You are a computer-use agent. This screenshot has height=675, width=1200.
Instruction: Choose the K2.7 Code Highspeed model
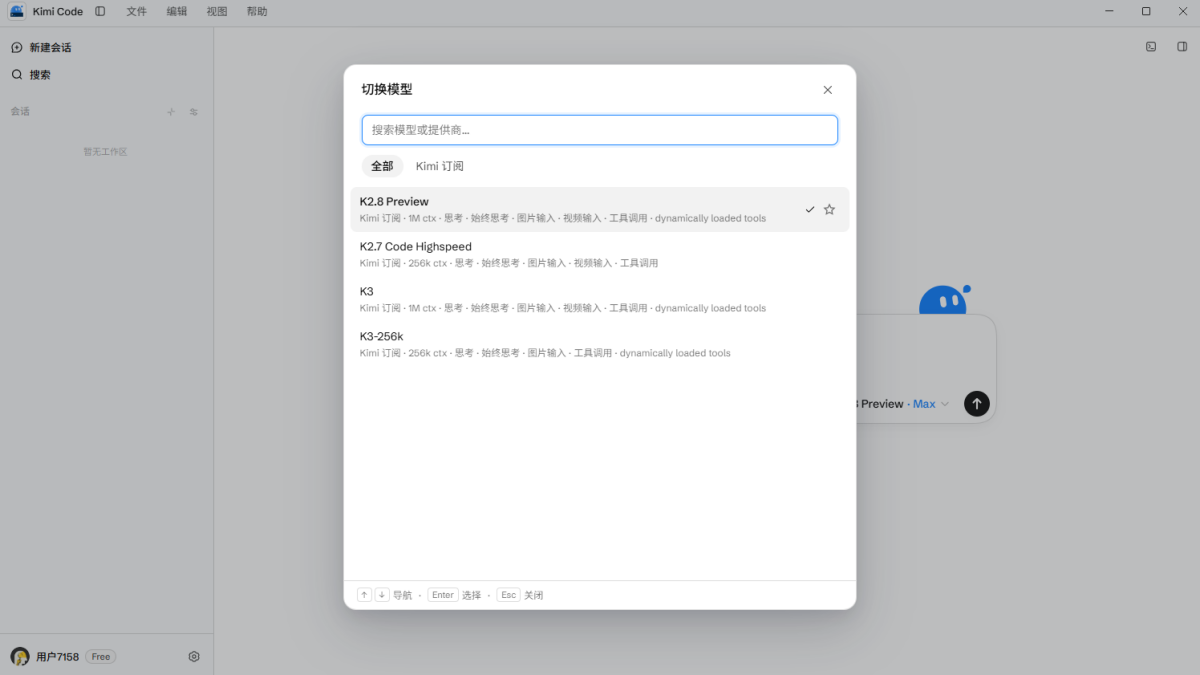(600, 255)
